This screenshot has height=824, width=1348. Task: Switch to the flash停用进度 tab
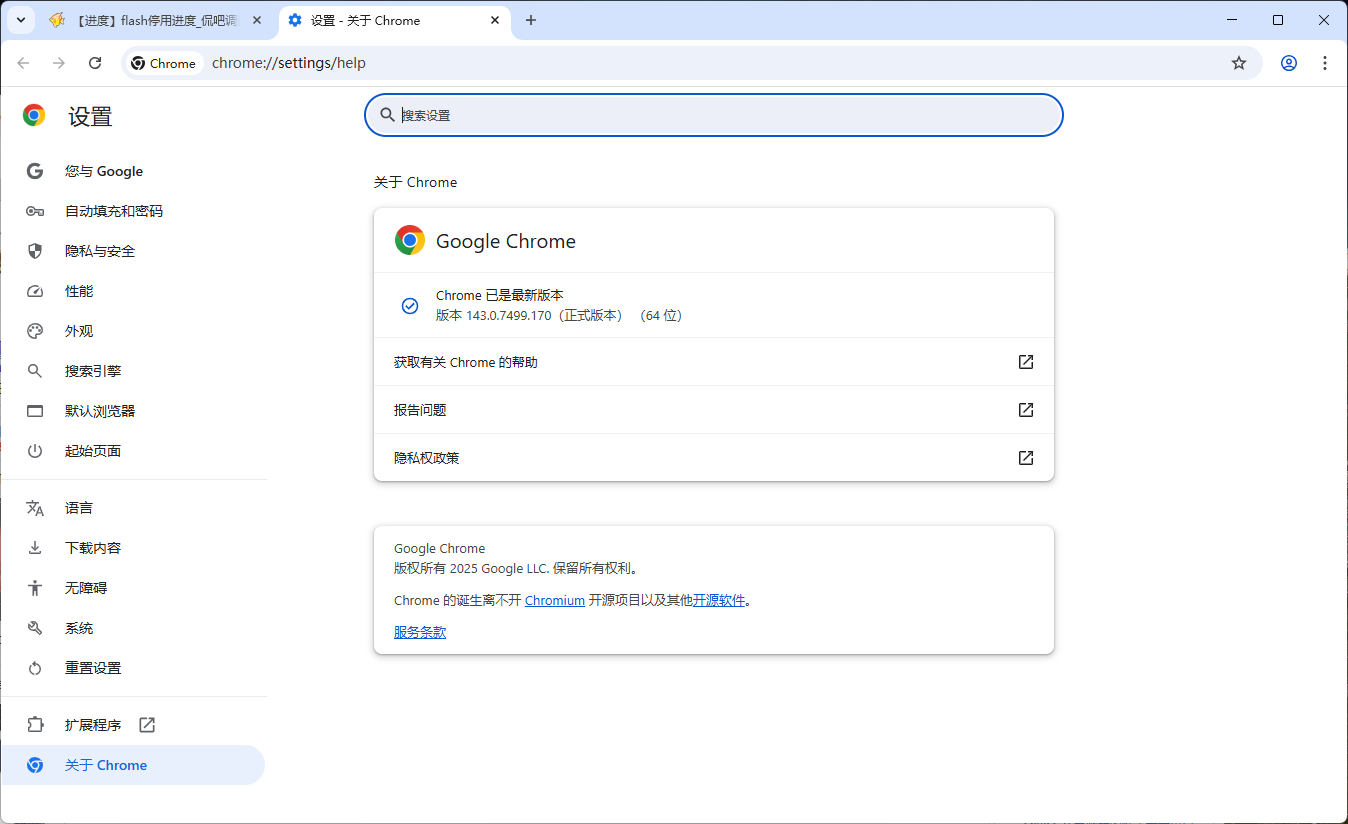tap(150, 20)
